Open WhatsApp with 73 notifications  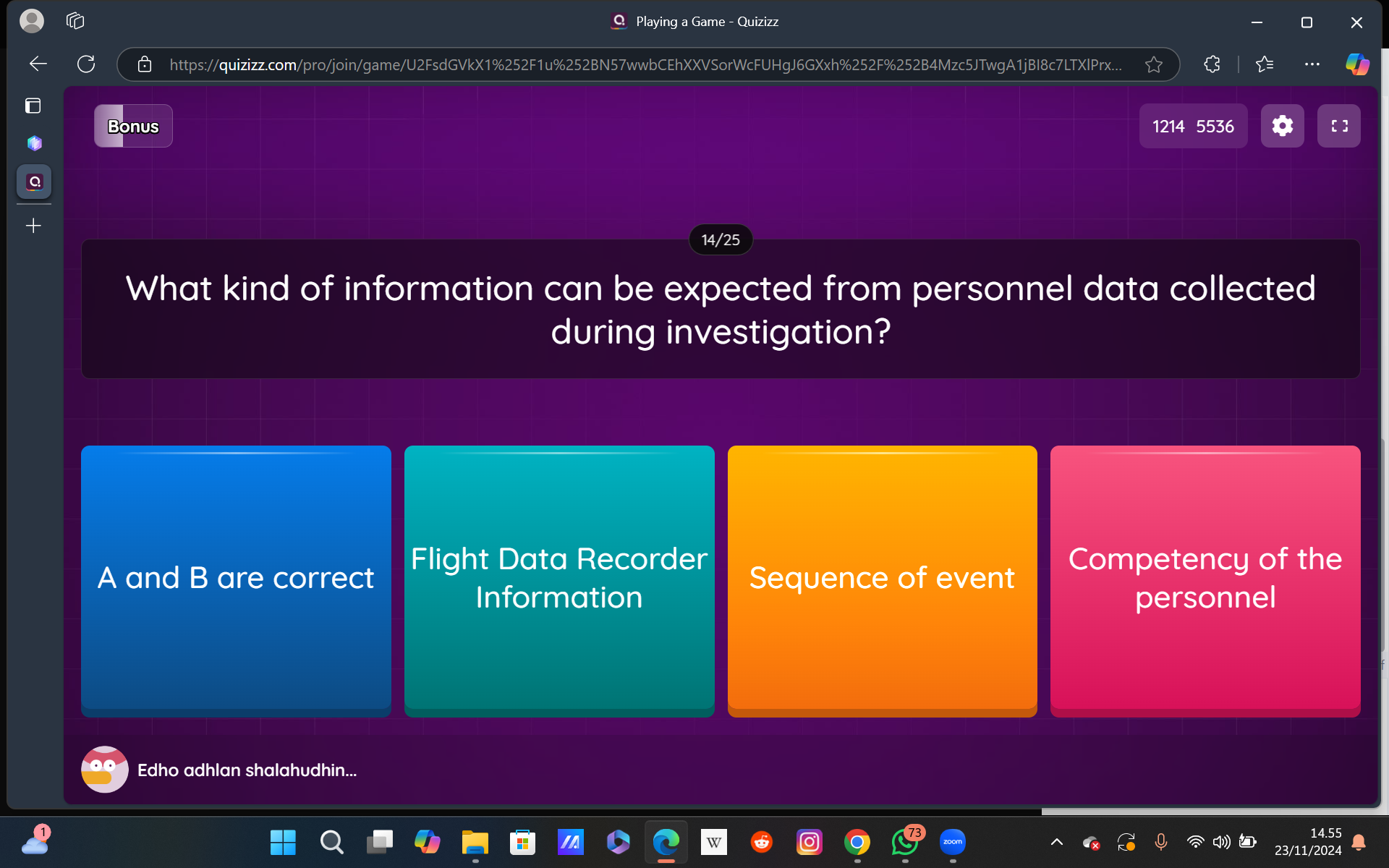[x=904, y=842]
